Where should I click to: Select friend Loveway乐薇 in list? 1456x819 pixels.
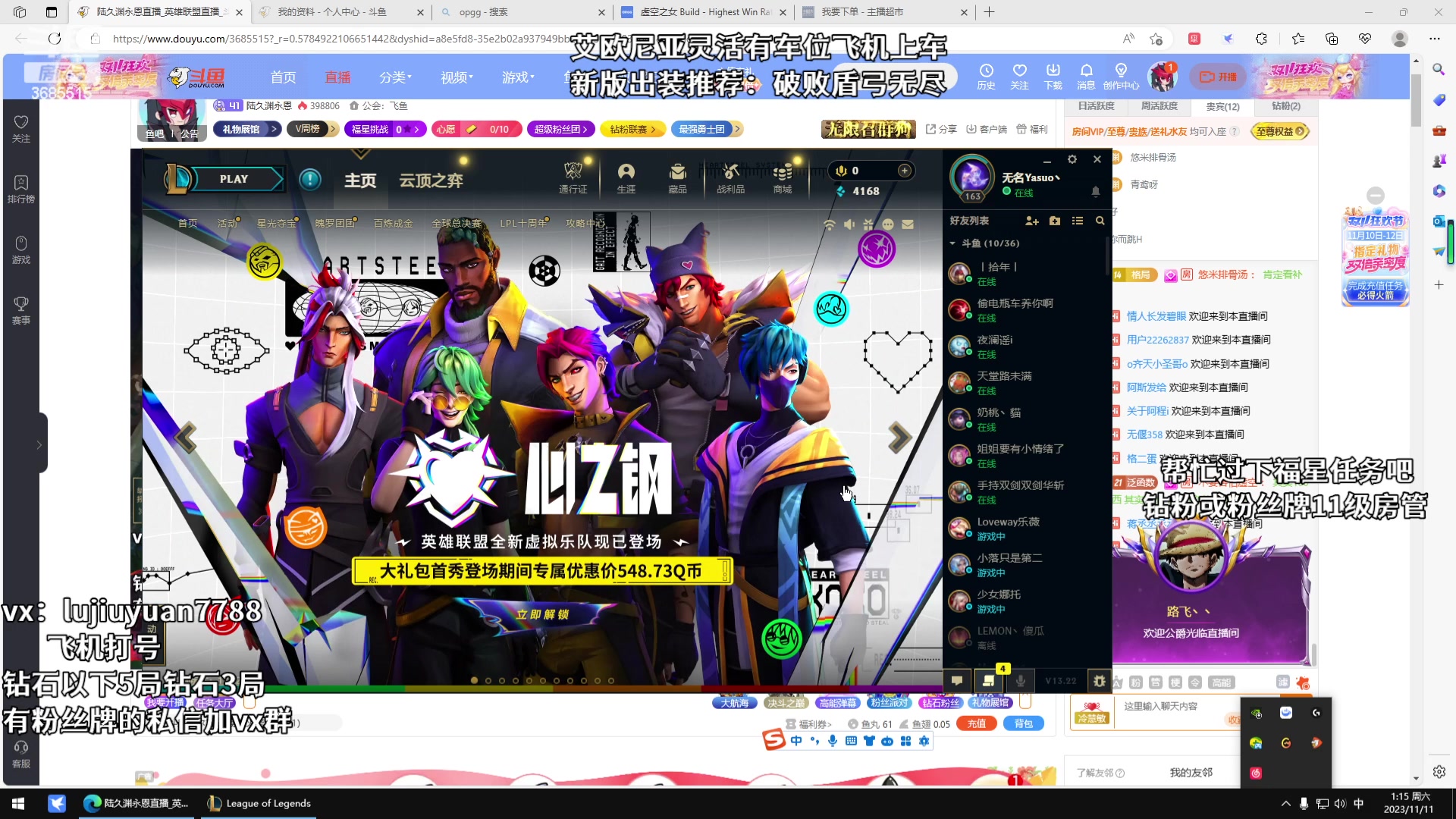(x=1026, y=529)
